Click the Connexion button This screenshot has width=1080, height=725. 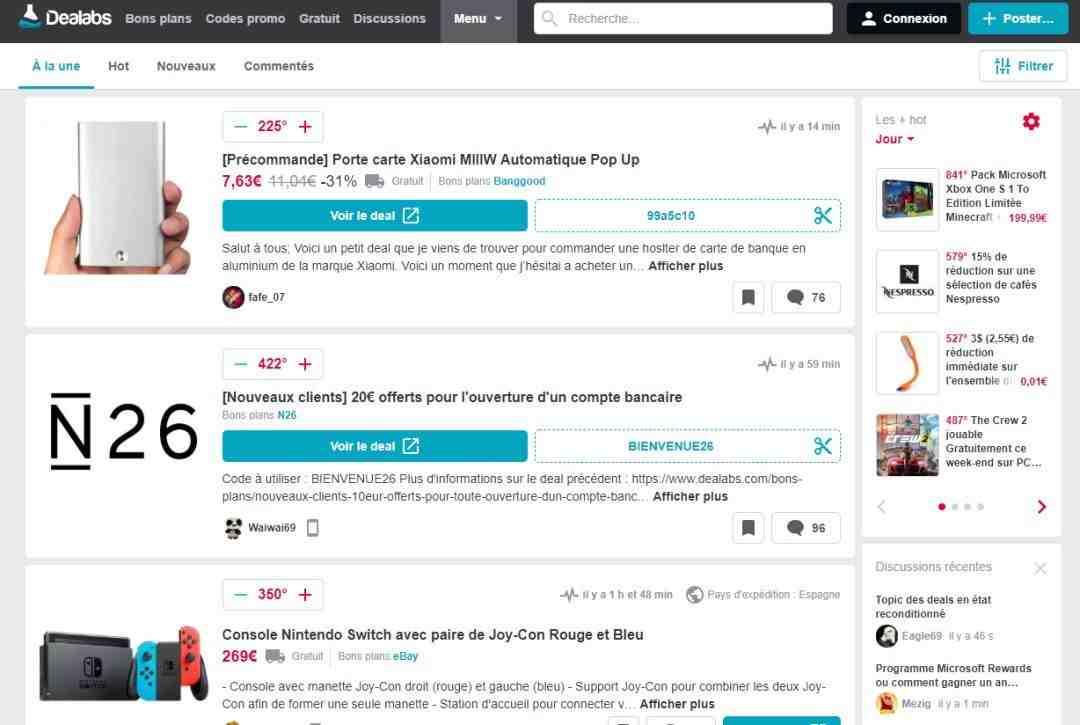coord(903,19)
